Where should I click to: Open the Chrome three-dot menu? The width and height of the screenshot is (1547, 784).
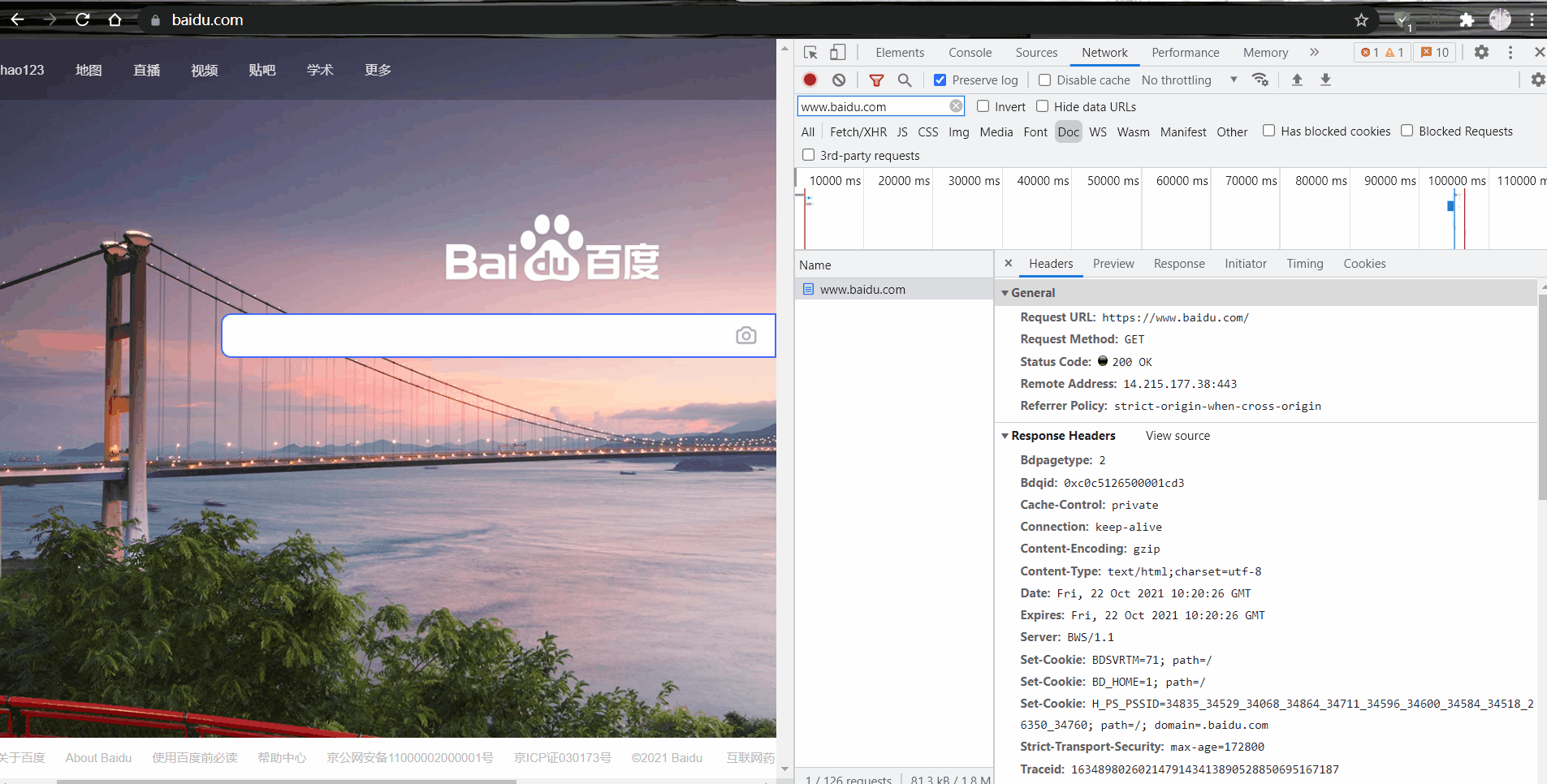click(x=1532, y=20)
